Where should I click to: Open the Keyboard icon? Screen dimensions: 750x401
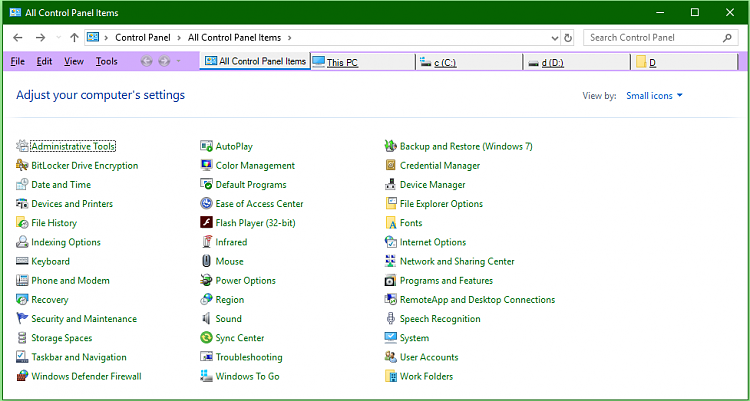[22, 261]
